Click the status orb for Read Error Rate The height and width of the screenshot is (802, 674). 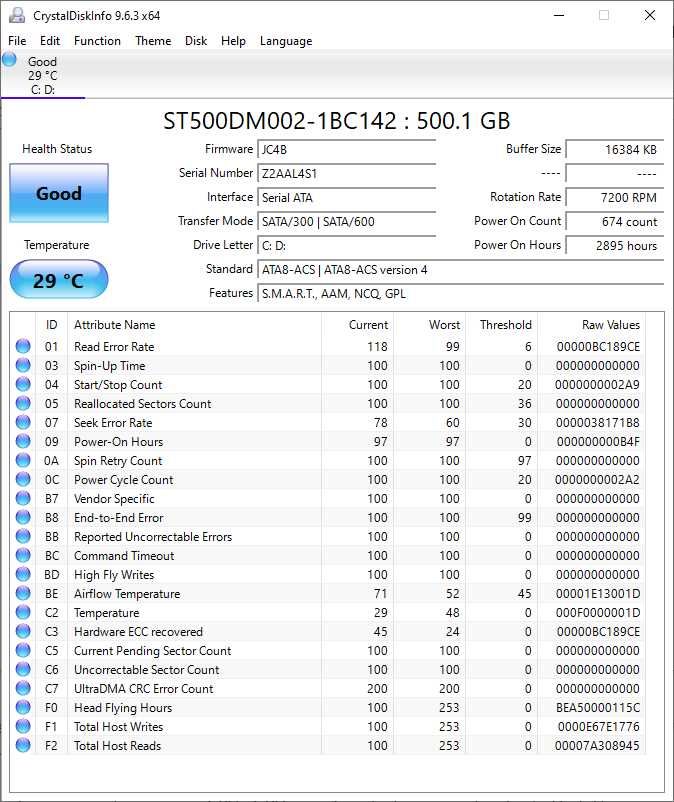[x=23, y=346]
